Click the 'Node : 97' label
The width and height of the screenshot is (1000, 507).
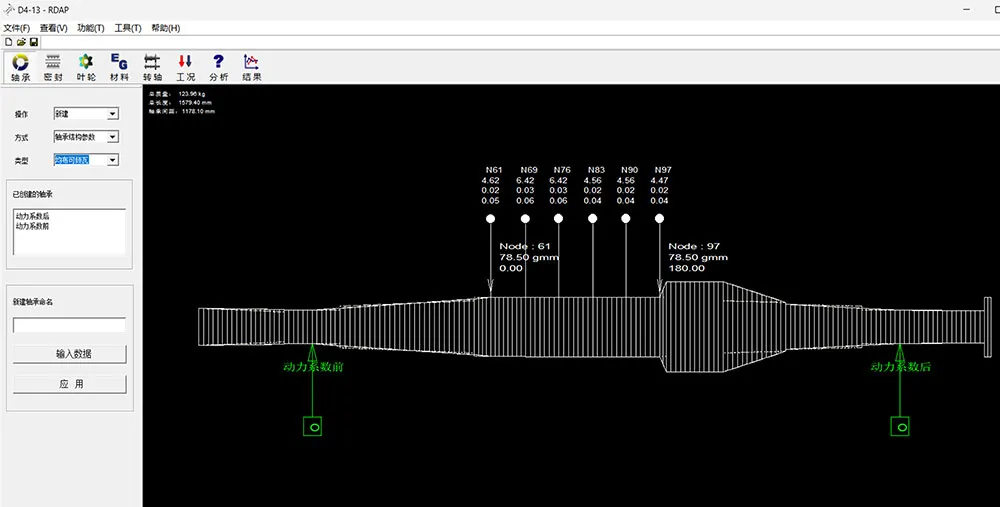(x=694, y=246)
